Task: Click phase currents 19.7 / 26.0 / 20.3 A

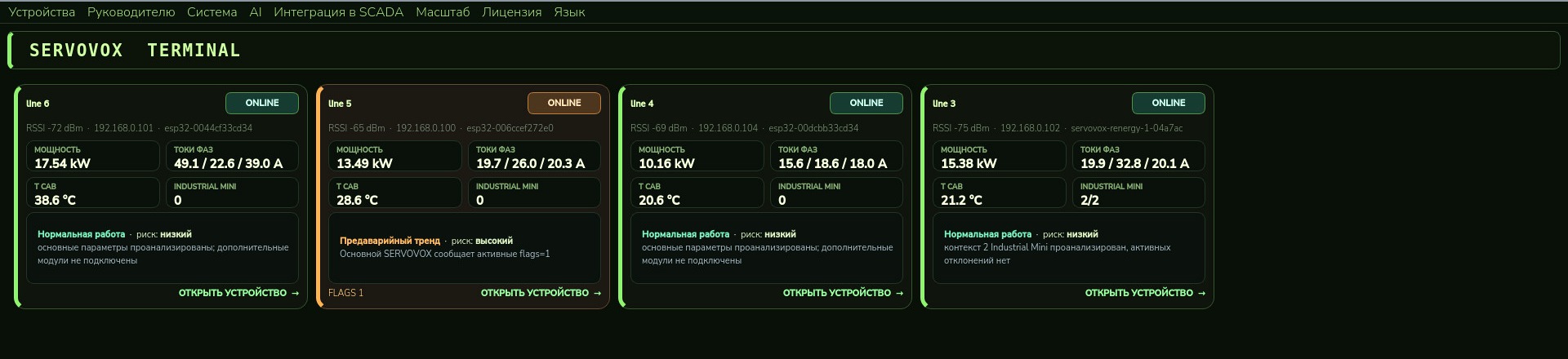Action: coord(531,163)
